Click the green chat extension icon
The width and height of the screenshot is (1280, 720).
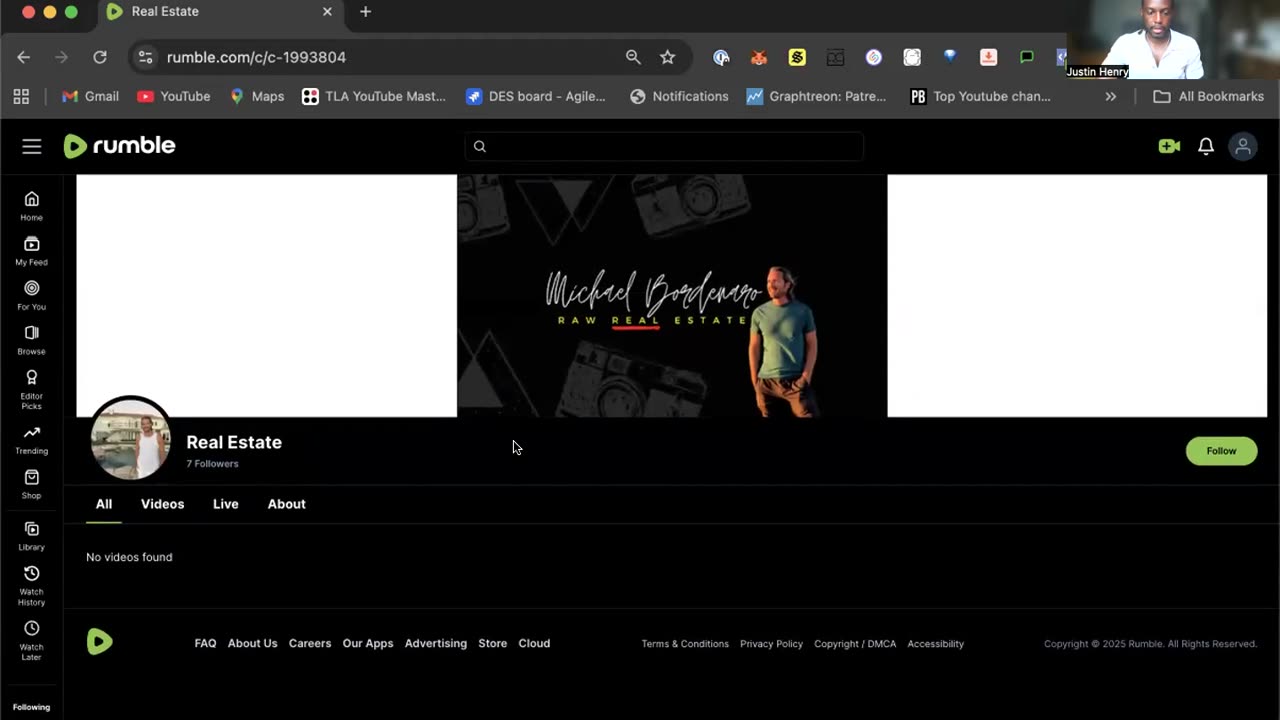point(1027,57)
